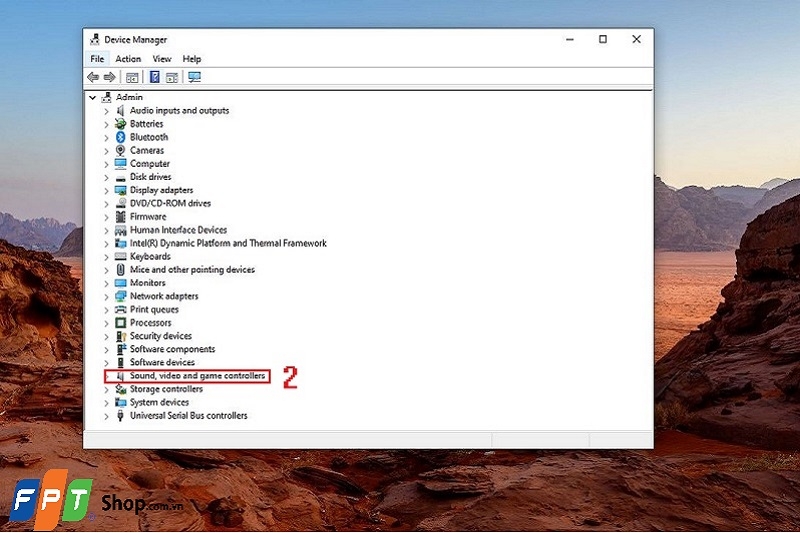This screenshot has height=533, width=800.
Task: Click the Properties pane toolbar icon
Action: (172, 78)
